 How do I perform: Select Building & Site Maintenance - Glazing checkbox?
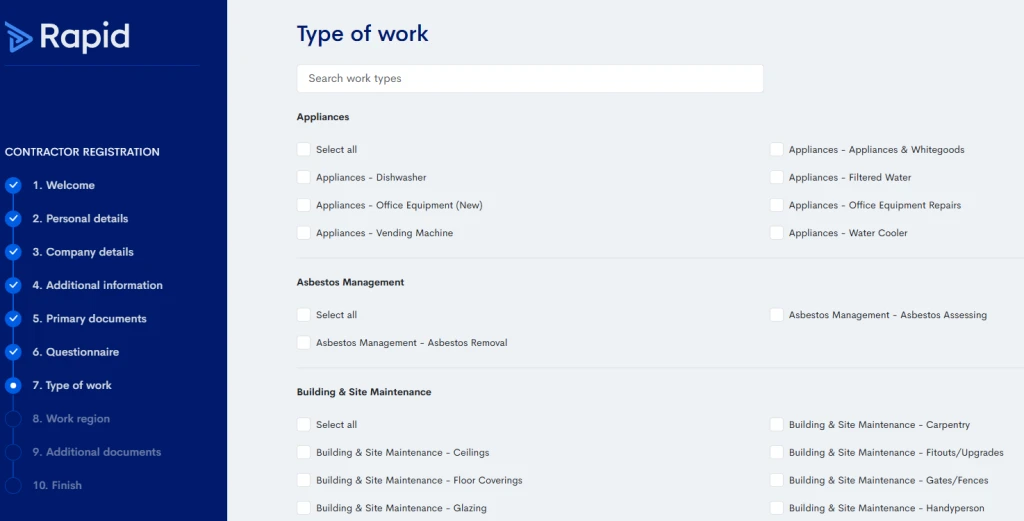(304, 508)
